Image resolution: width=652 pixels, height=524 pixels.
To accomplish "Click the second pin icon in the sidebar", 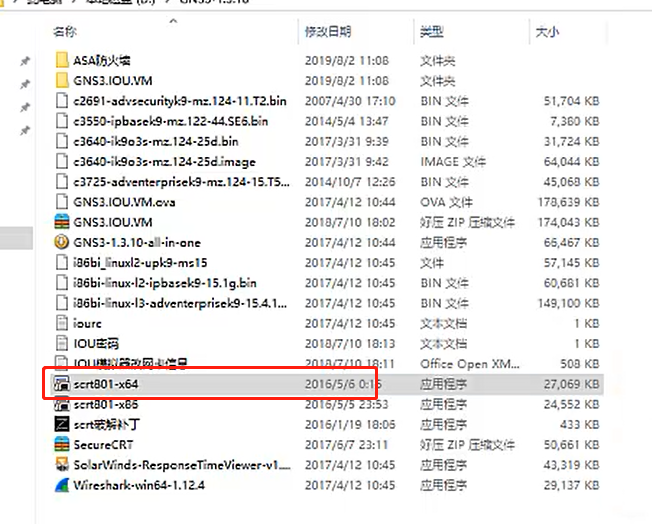I will [25, 84].
